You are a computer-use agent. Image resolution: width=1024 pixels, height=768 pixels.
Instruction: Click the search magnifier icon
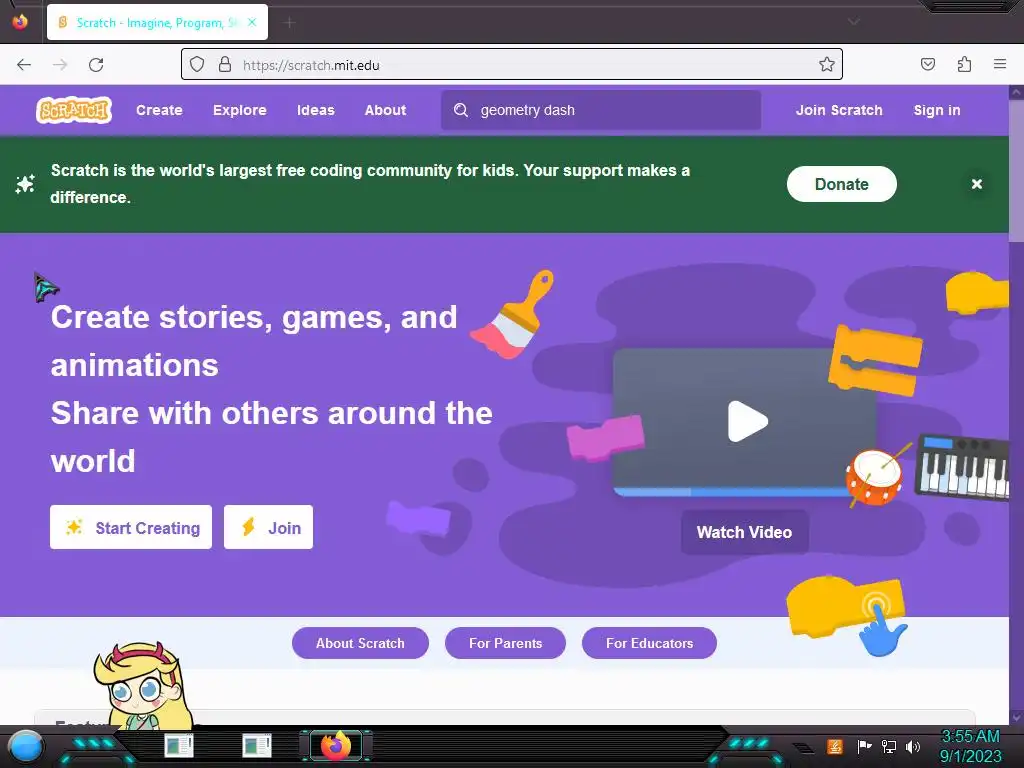click(x=461, y=110)
